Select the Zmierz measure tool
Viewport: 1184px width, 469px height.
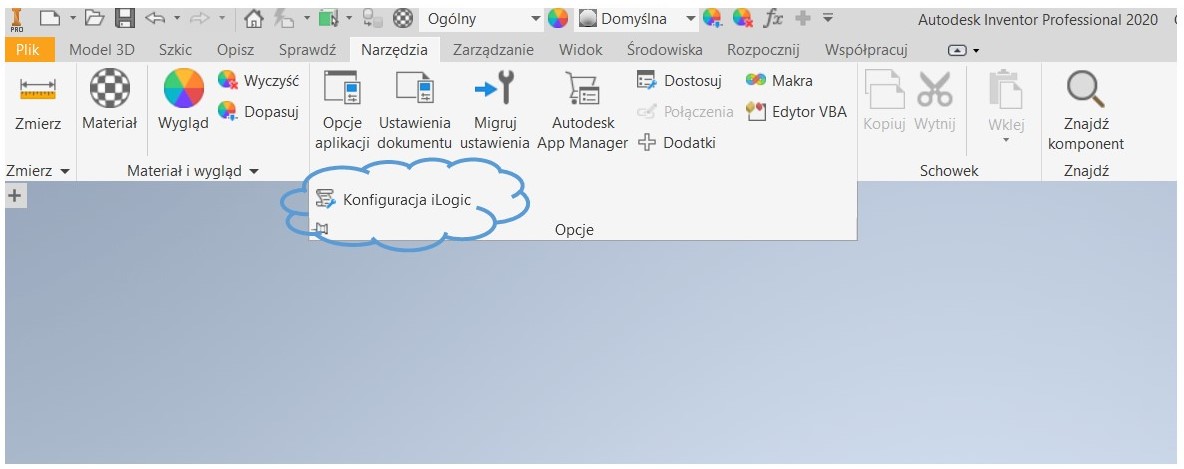coord(38,103)
